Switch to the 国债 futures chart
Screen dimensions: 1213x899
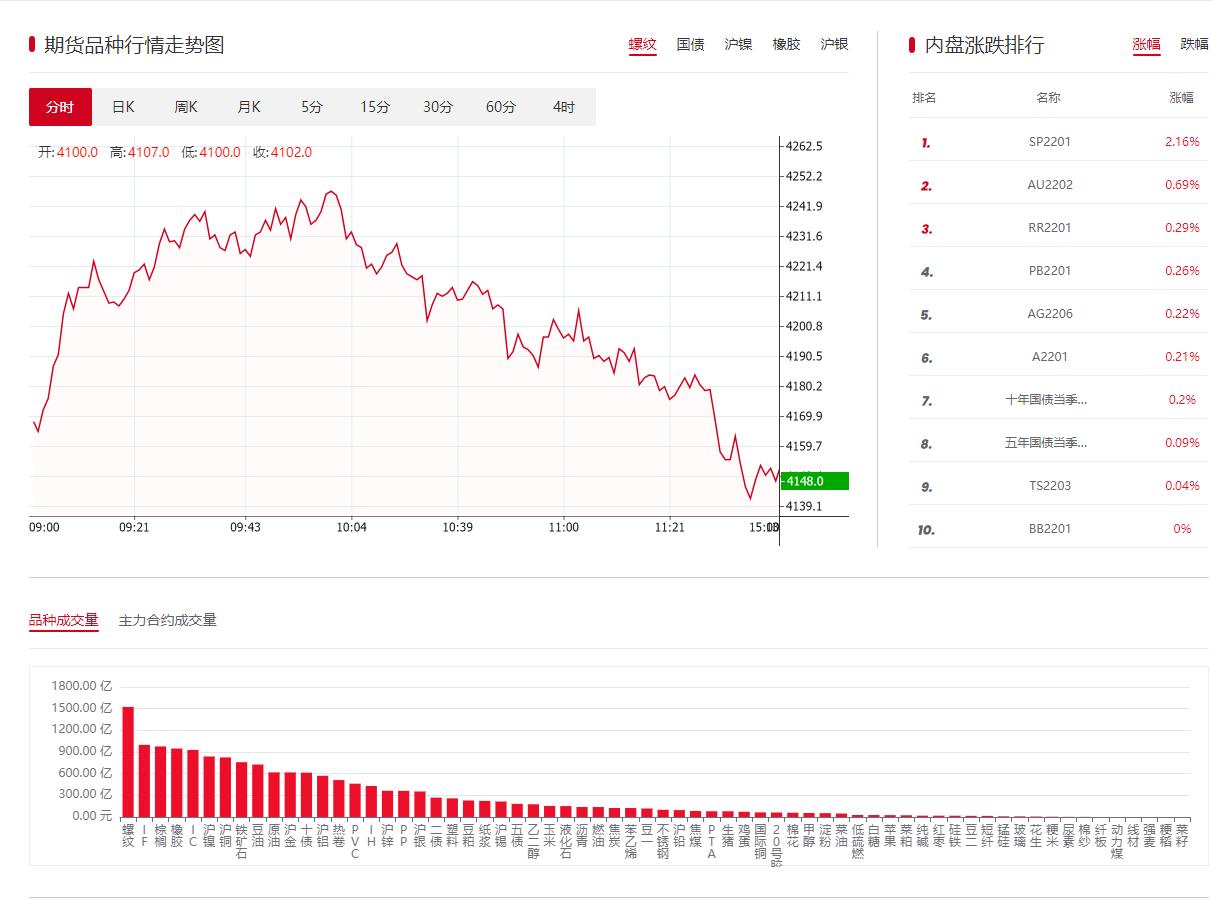(x=690, y=44)
